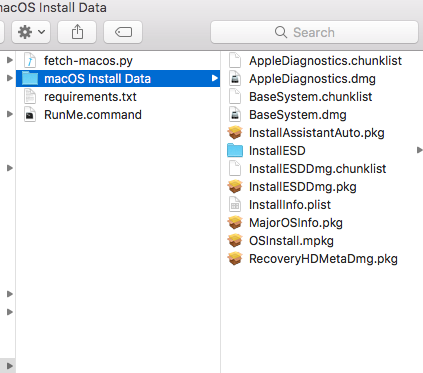The image size is (423, 373).
Task: Click the Share toolbar button
Action: [x=77, y=32]
